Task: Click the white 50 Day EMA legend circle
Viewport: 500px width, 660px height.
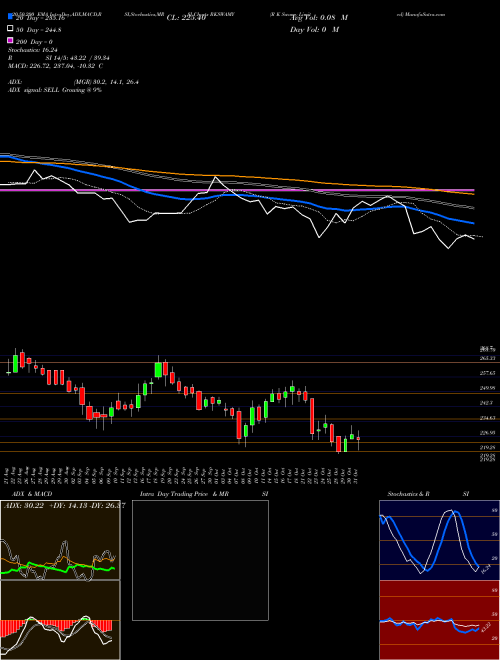Action: 10,29
